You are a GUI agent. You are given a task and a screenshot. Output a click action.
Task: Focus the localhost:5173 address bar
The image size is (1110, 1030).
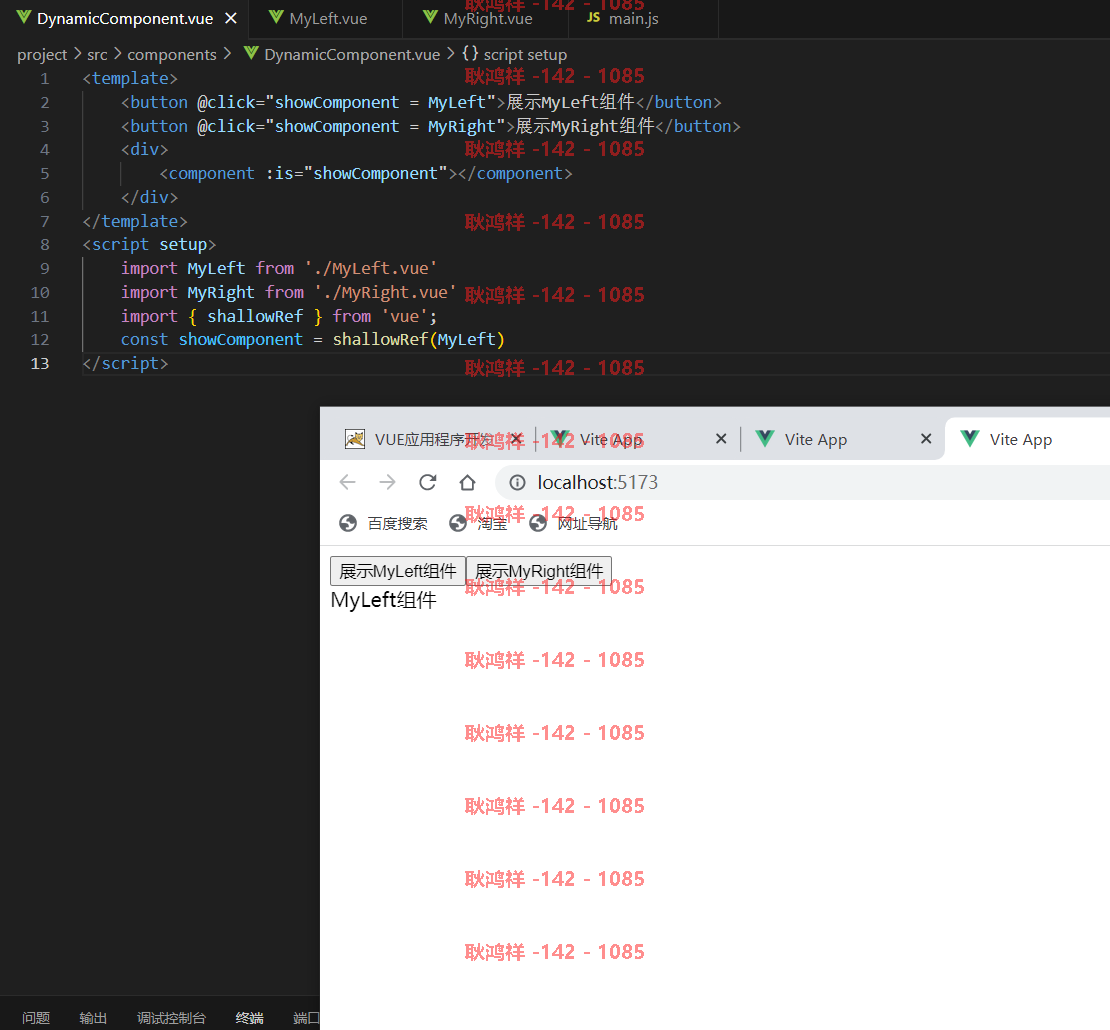(800, 483)
